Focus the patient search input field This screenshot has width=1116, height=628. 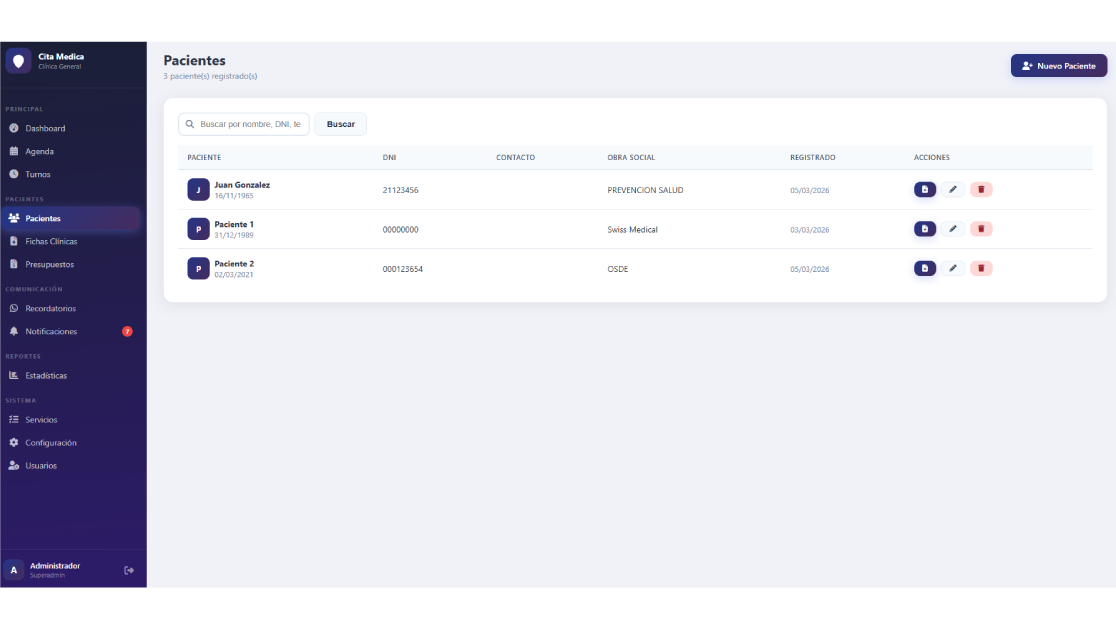click(x=249, y=124)
